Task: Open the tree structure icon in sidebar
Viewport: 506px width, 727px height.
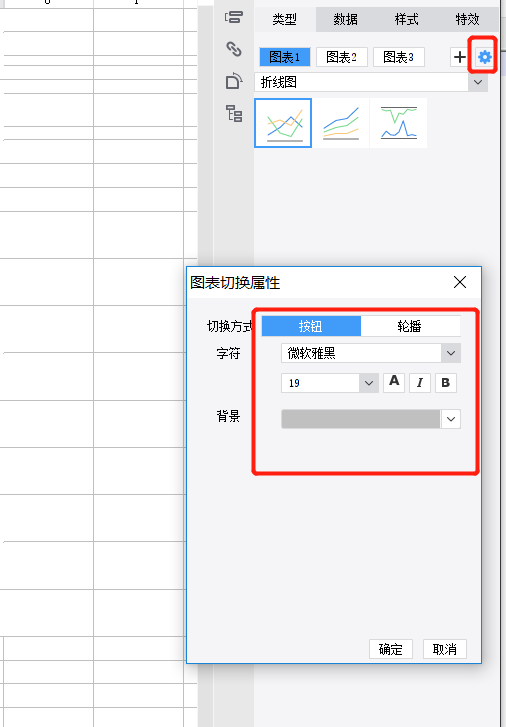Action: coord(234,113)
